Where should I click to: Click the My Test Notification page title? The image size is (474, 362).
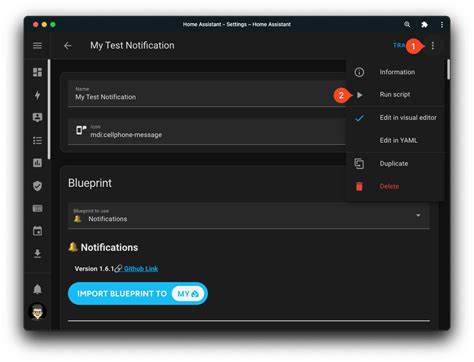[x=132, y=45]
